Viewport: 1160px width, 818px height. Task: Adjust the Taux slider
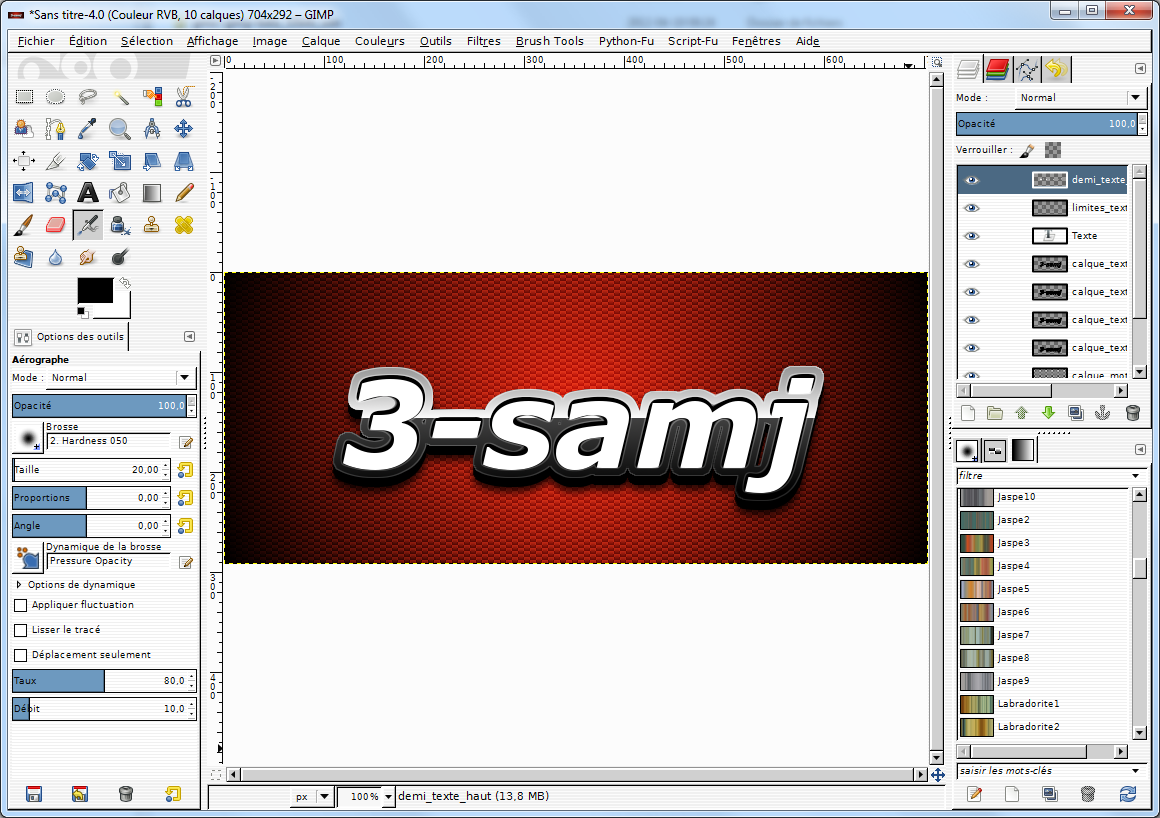(99, 680)
